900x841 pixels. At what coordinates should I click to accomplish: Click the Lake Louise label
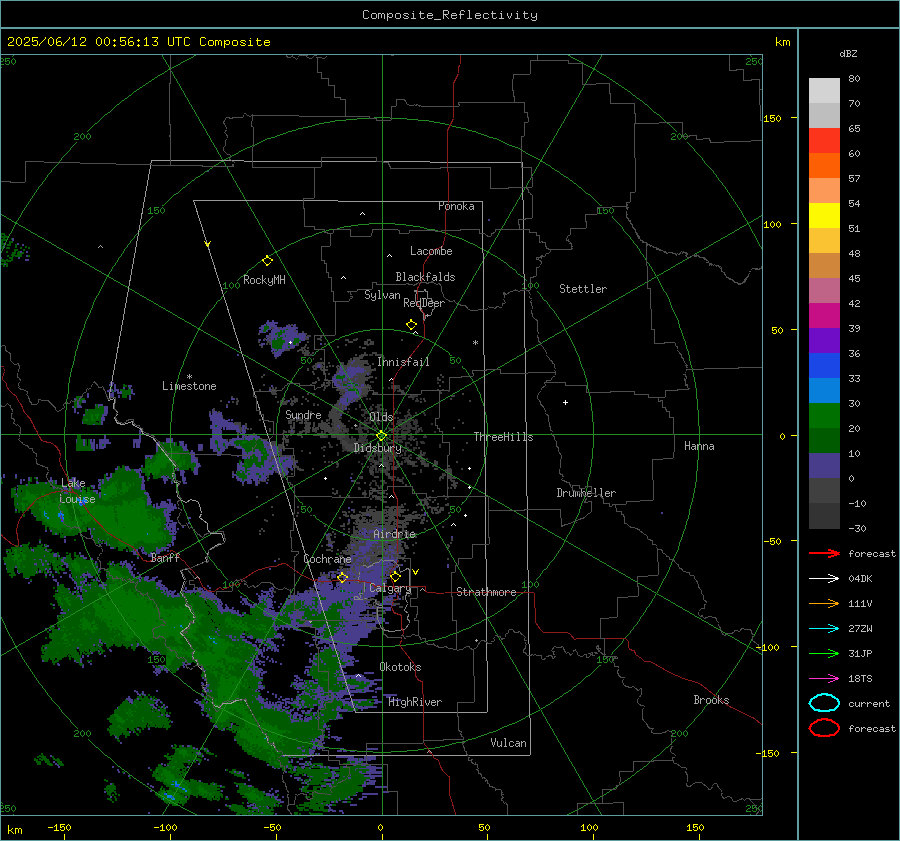point(77,491)
